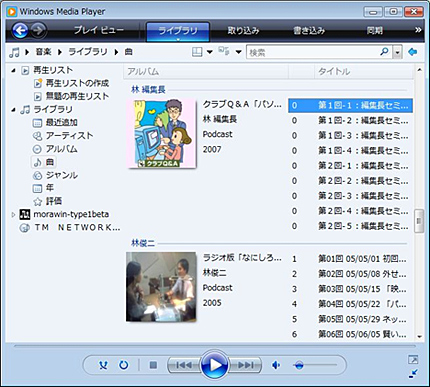Click the クラブQ&A album cover thumbnail

tap(161, 133)
